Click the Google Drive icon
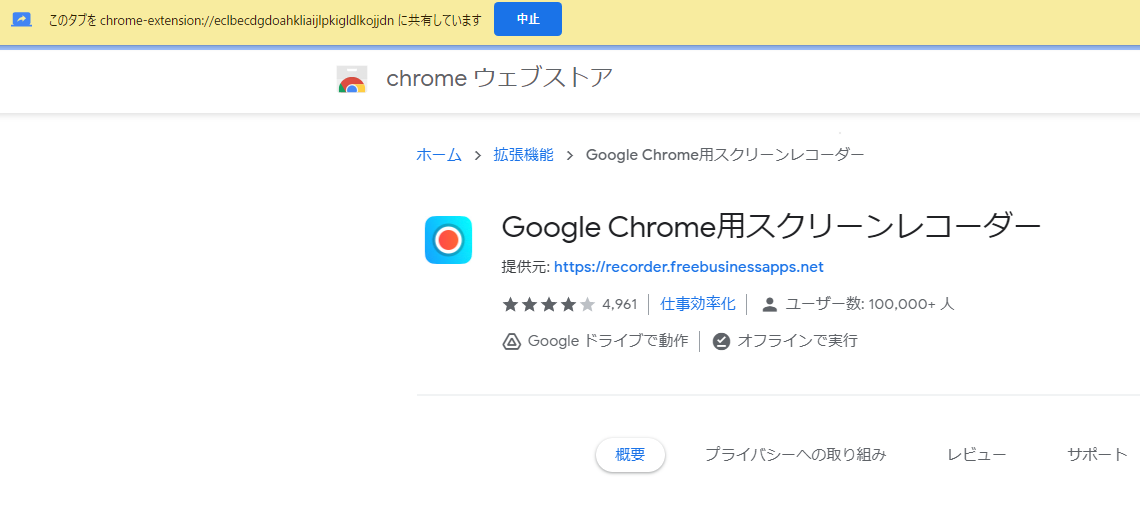1140x514 pixels. [511, 341]
